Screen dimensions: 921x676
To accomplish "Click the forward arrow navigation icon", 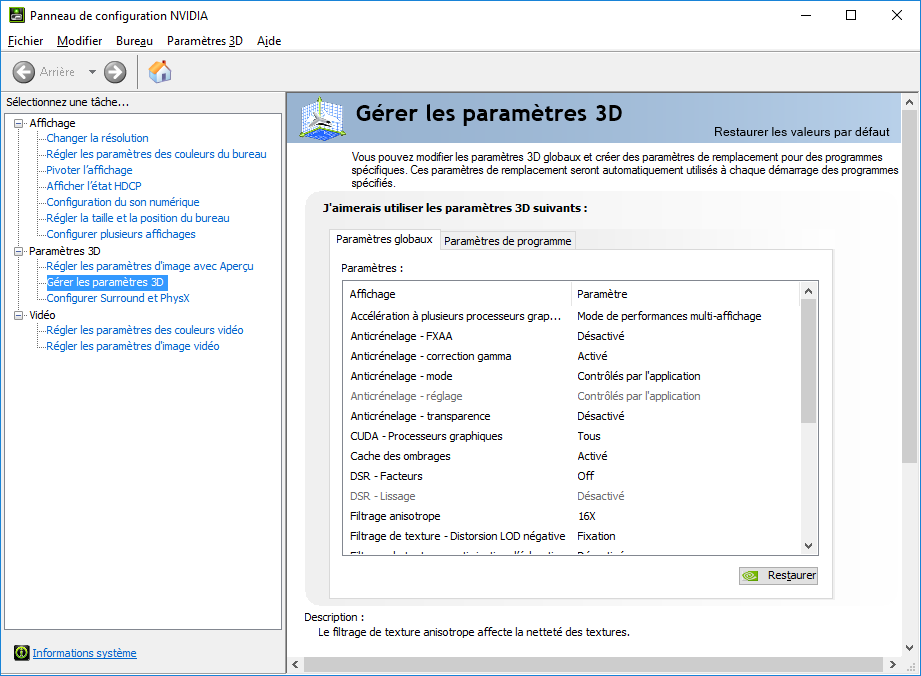I will coord(115,72).
